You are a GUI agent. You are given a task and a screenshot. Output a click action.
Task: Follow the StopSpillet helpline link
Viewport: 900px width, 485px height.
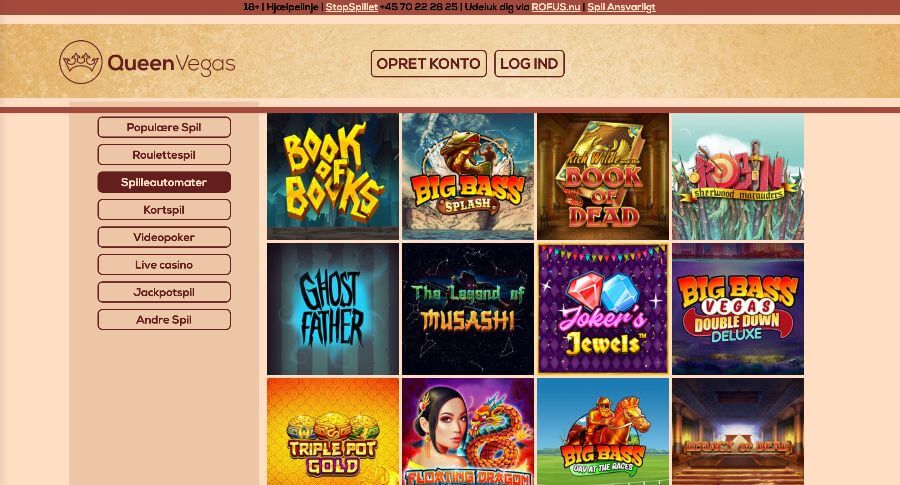pos(352,7)
